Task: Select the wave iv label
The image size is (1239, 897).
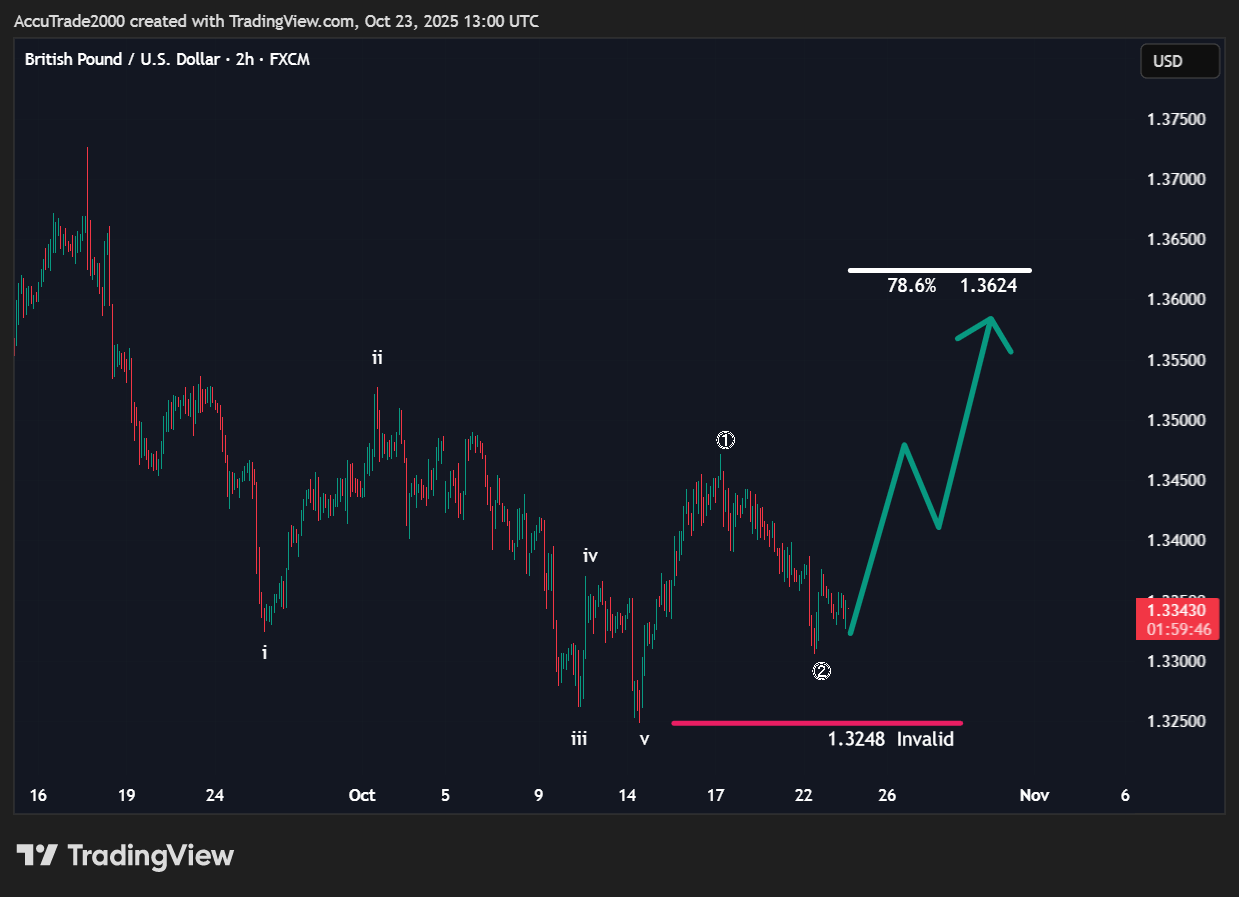Action: 590,556
